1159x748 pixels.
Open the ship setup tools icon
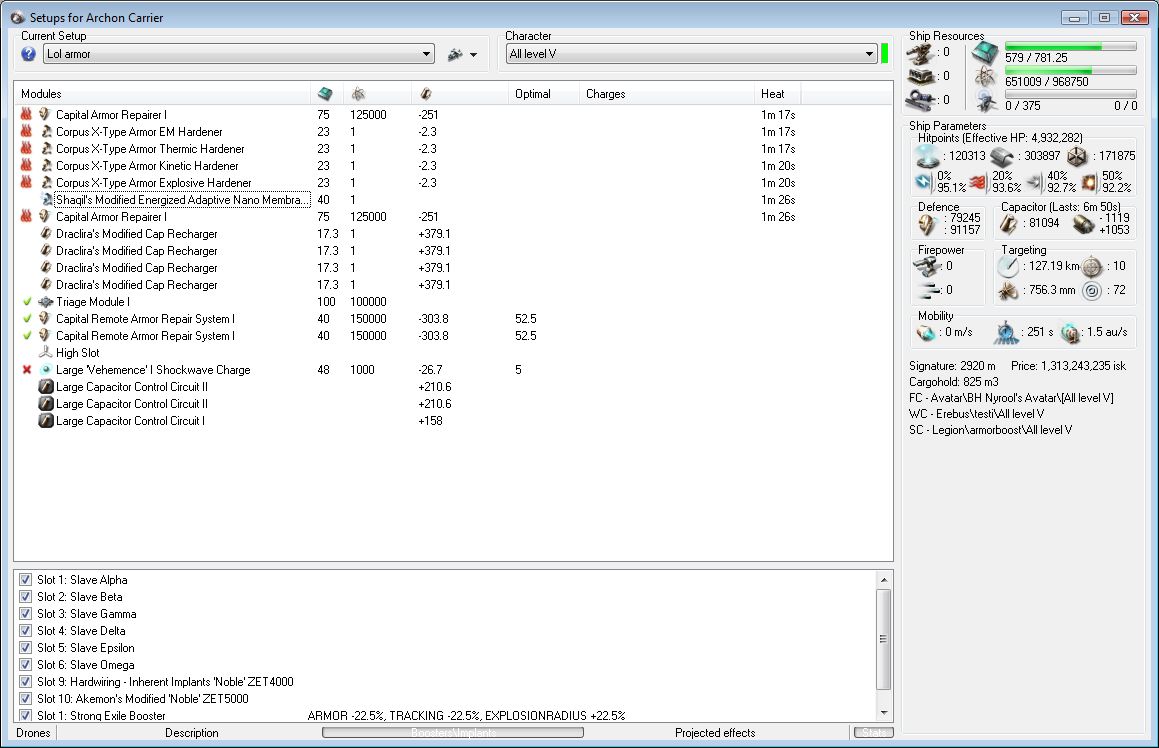tap(455, 54)
